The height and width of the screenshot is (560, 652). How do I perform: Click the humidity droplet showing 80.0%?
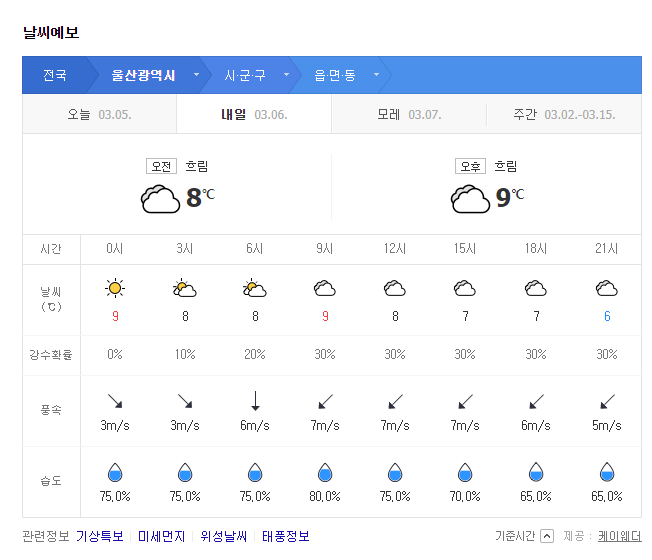[x=325, y=472]
